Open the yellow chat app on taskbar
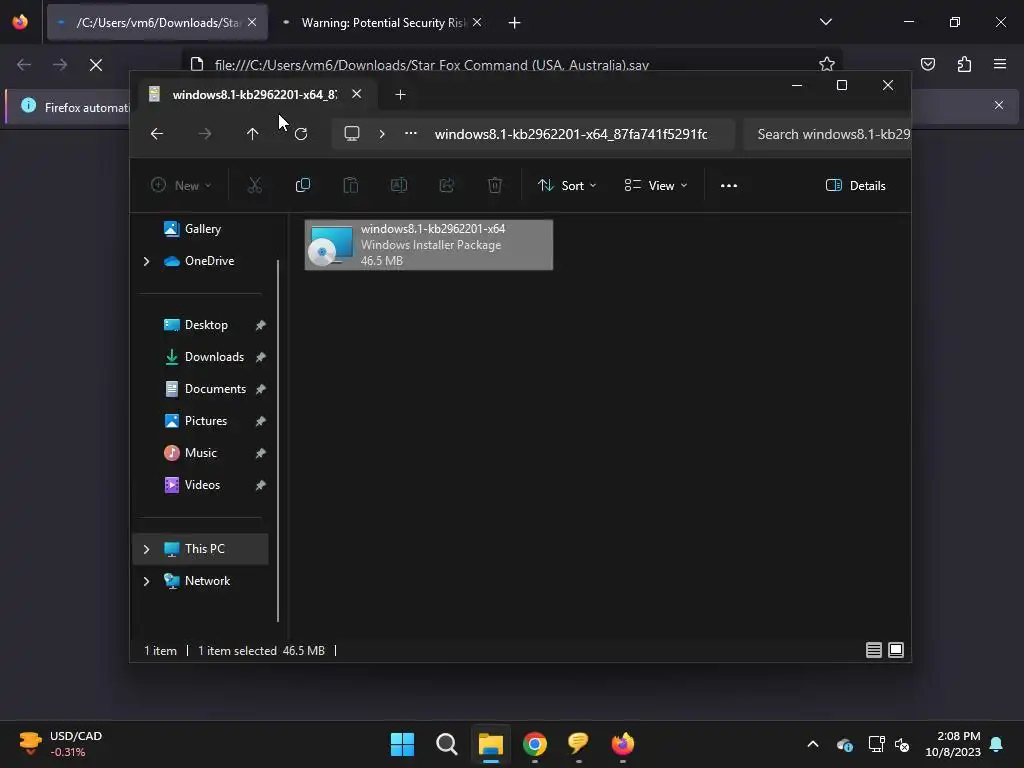The height and width of the screenshot is (768, 1024). tap(579, 744)
